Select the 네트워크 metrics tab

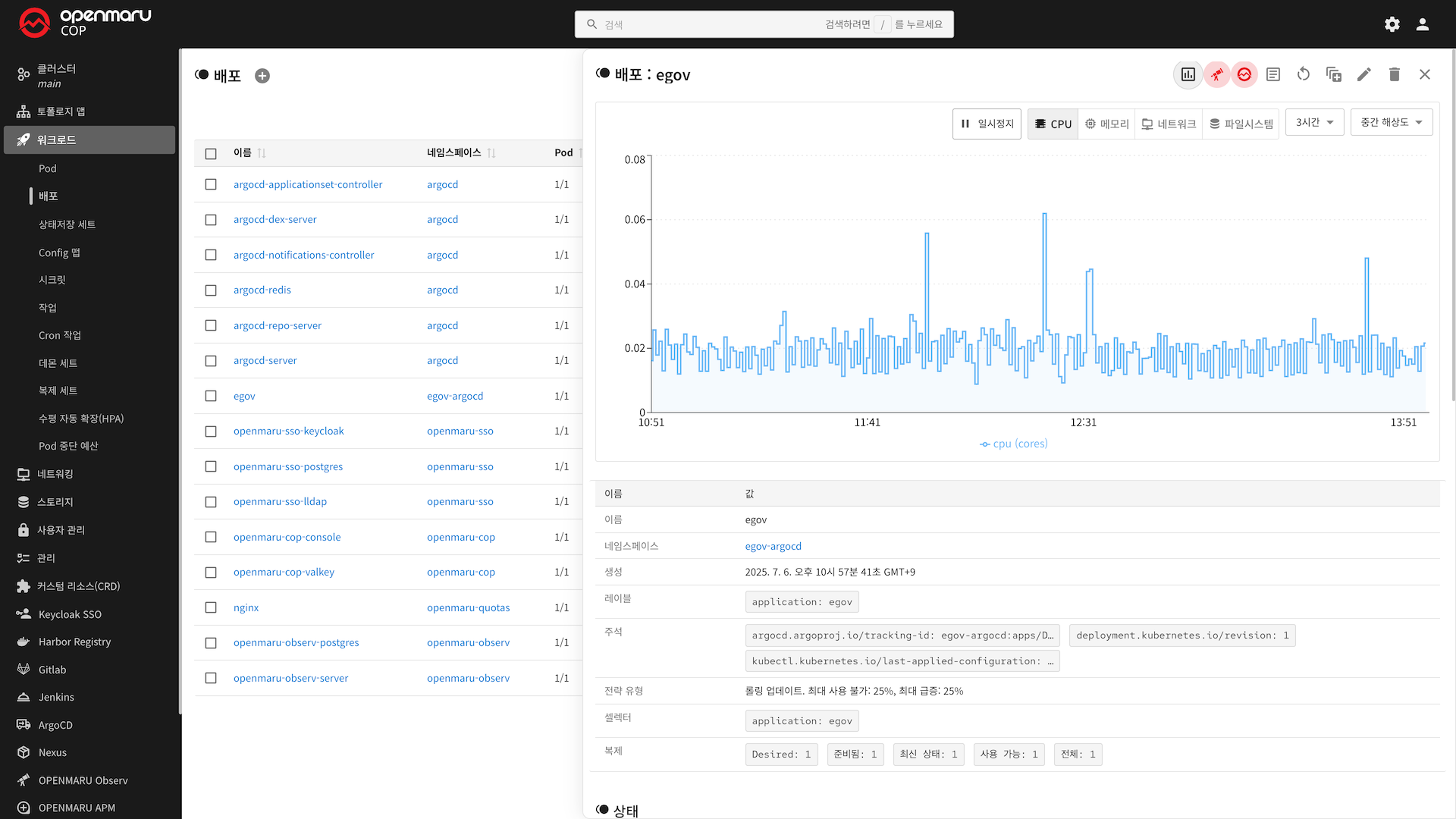1169,124
